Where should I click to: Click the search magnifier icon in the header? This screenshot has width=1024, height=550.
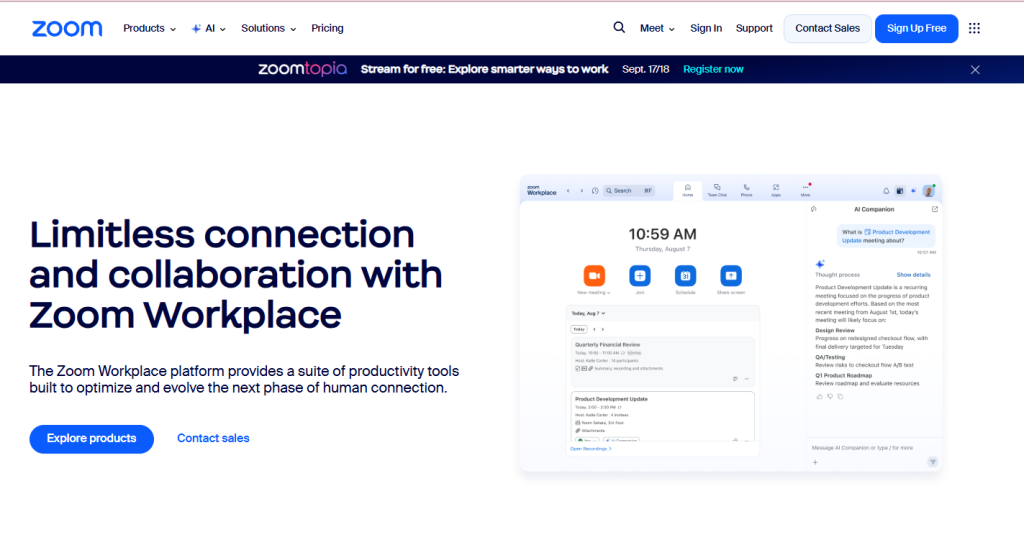point(619,28)
